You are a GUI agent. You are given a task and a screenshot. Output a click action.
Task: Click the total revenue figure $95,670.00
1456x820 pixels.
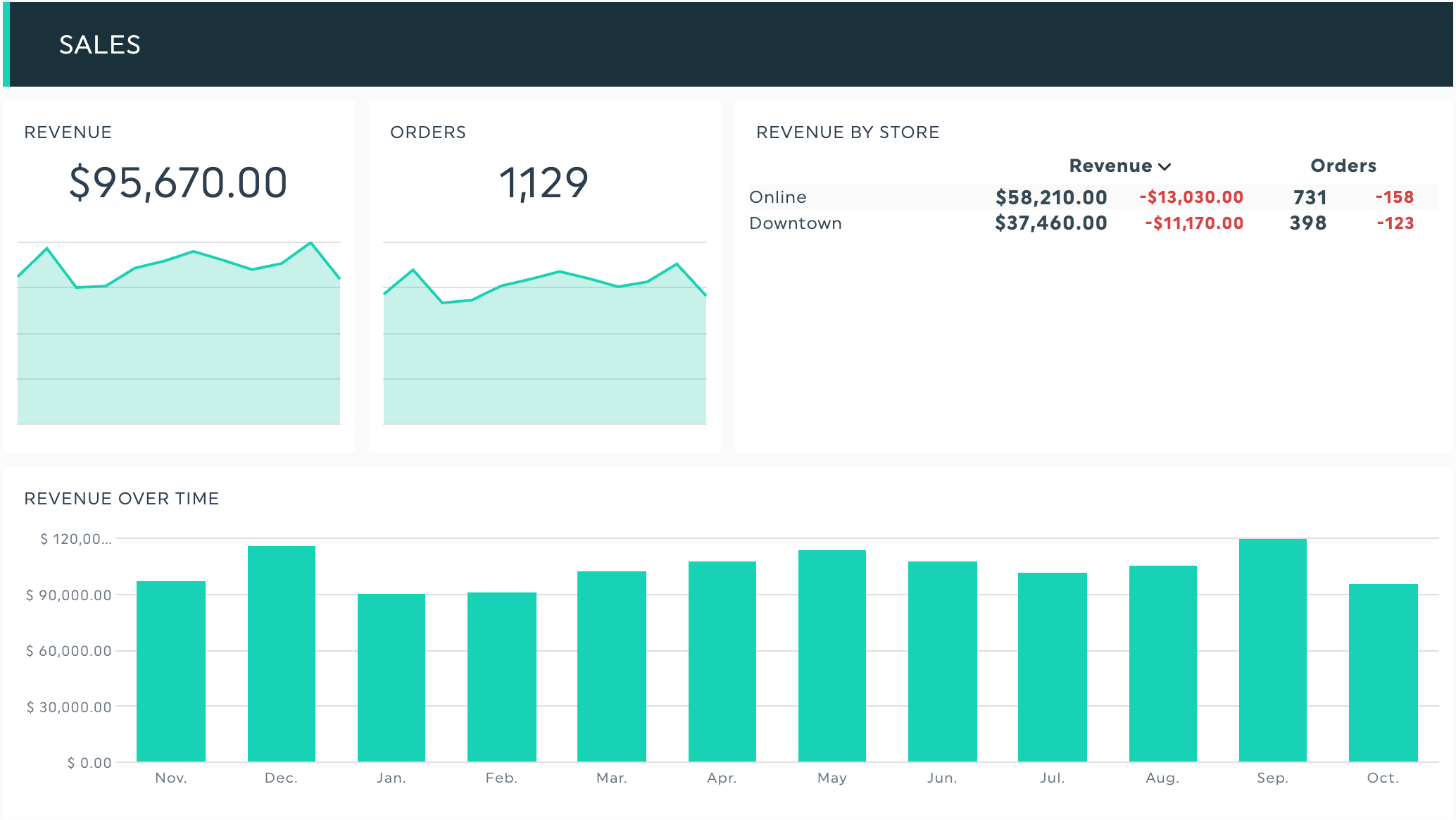pyautogui.click(x=178, y=183)
